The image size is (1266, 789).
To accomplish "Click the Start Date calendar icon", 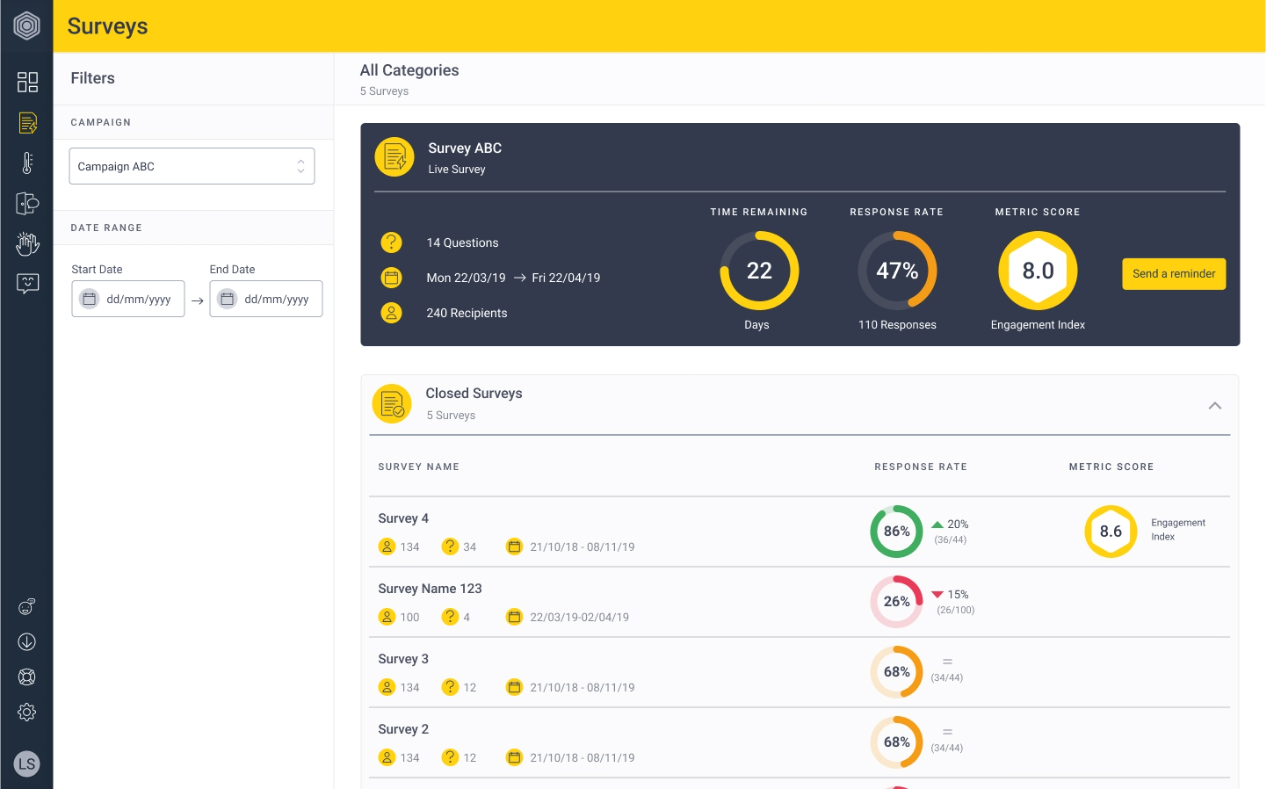I will coord(89,299).
